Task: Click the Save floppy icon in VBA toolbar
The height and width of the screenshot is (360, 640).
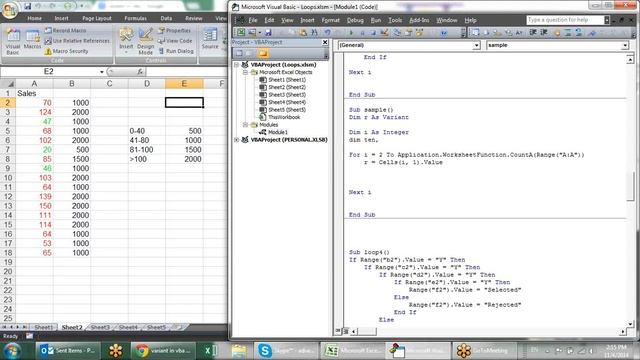Action: pos(268,33)
